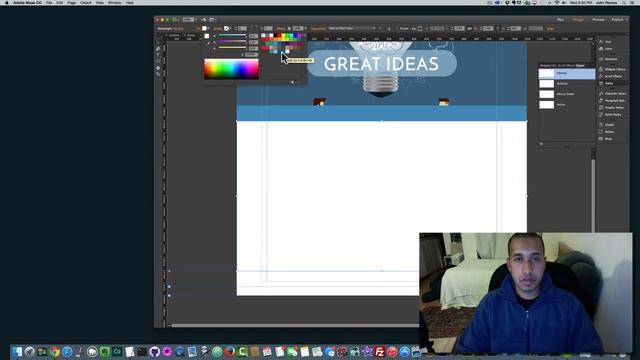Open the File menu
Image resolution: width=640 pixels, height=360 pixels.
pos(49,2)
